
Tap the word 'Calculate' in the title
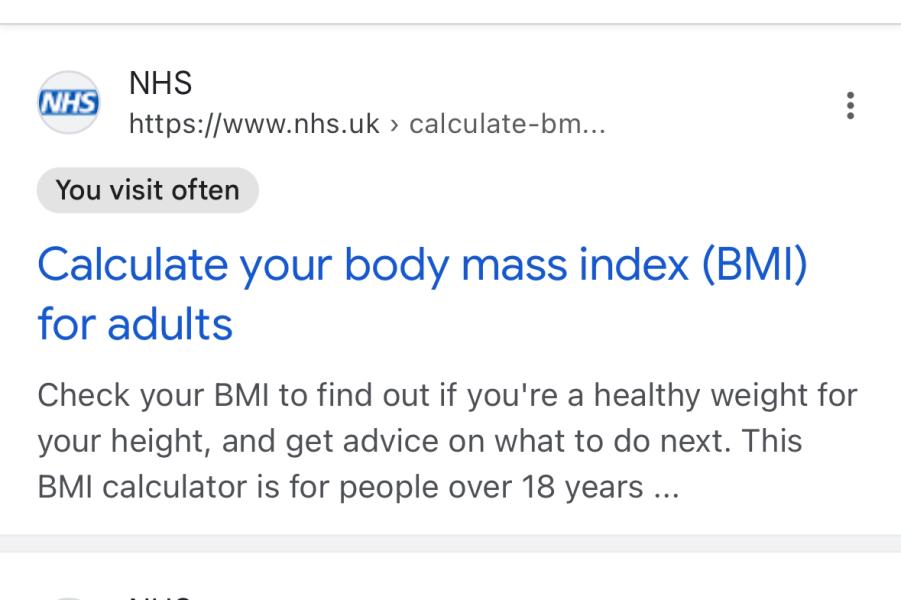click(133, 265)
